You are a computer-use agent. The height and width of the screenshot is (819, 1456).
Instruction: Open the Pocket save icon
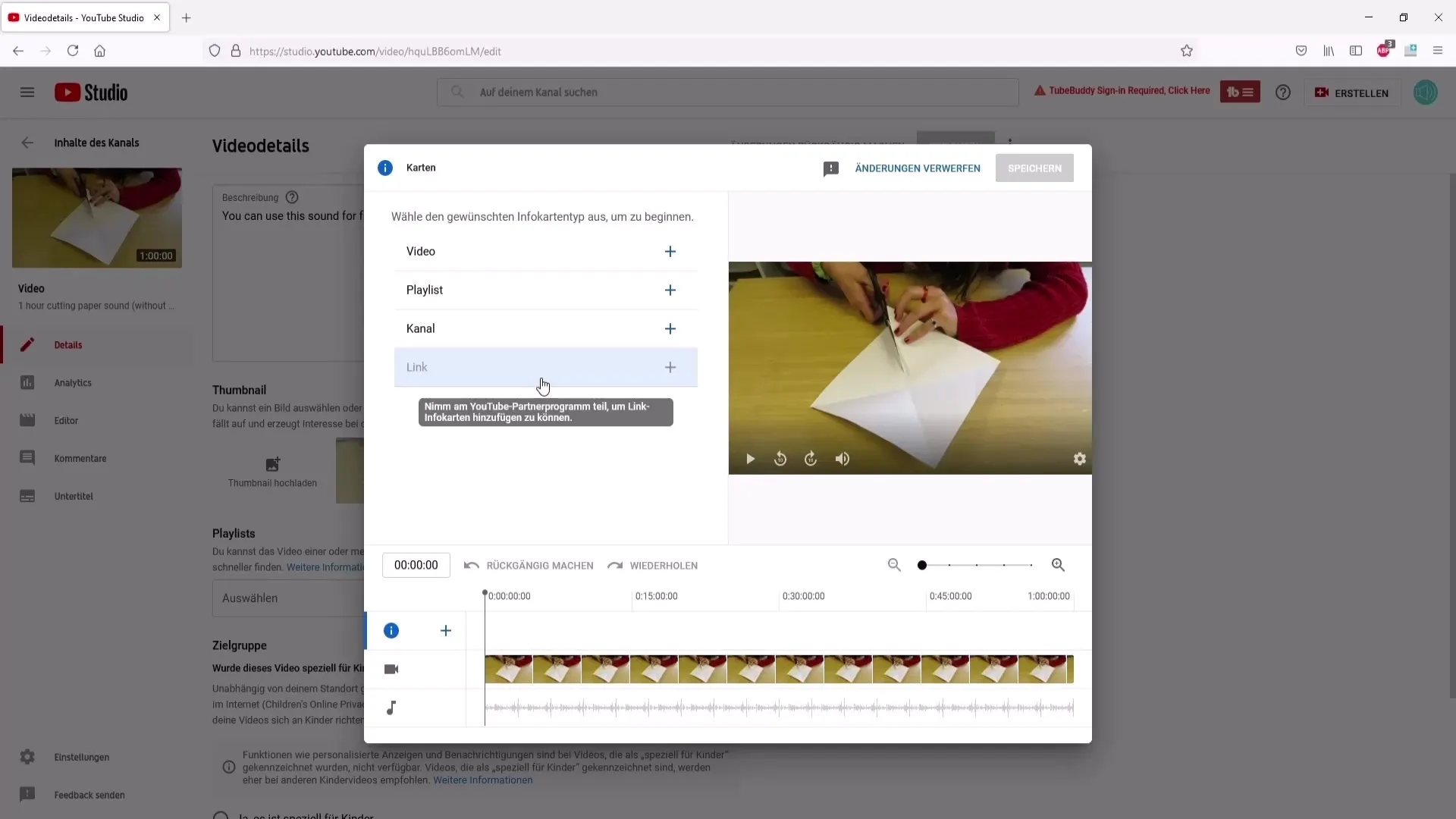[1301, 51]
